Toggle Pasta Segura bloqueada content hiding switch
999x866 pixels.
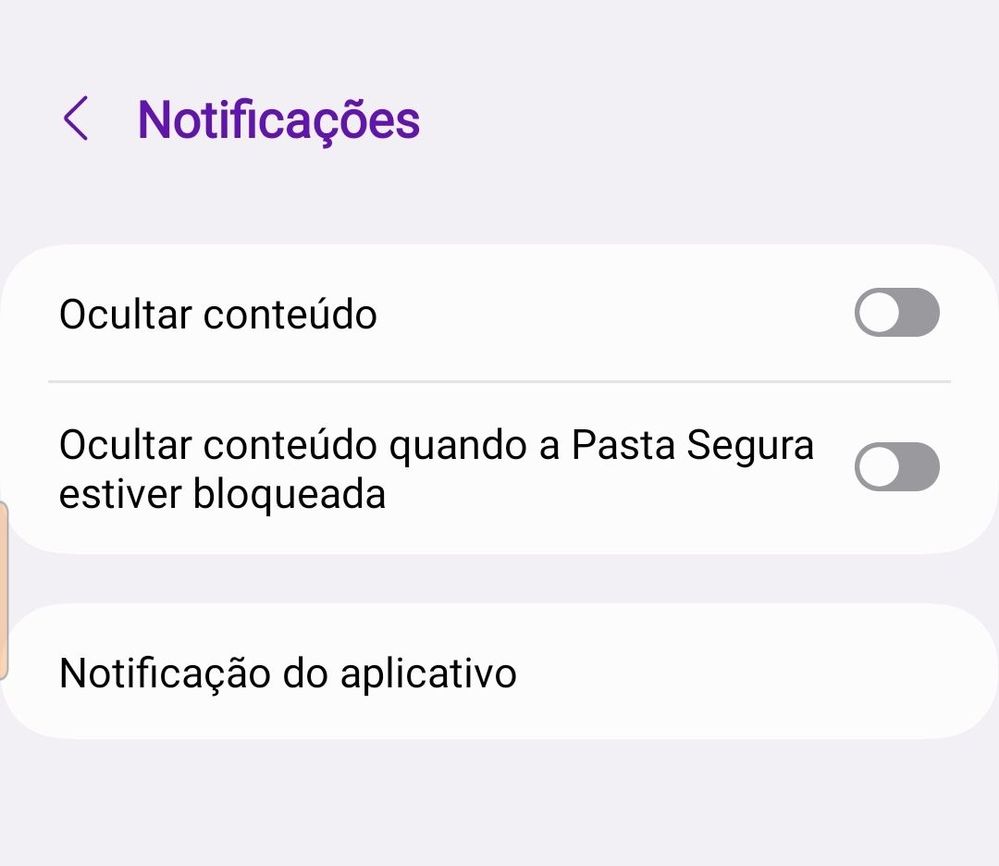point(896,467)
